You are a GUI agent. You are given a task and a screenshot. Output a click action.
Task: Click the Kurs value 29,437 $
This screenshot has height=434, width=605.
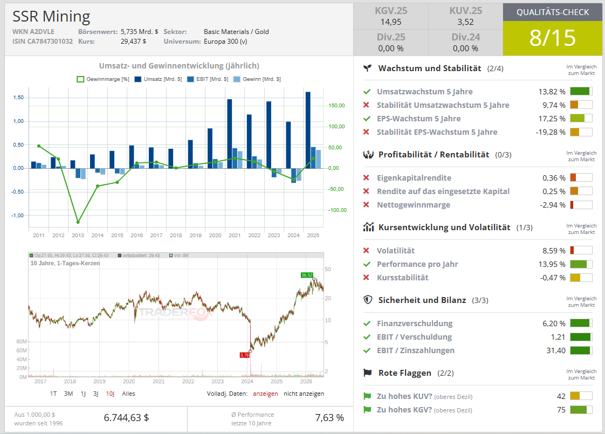pyautogui.click(x=133, y=41)
